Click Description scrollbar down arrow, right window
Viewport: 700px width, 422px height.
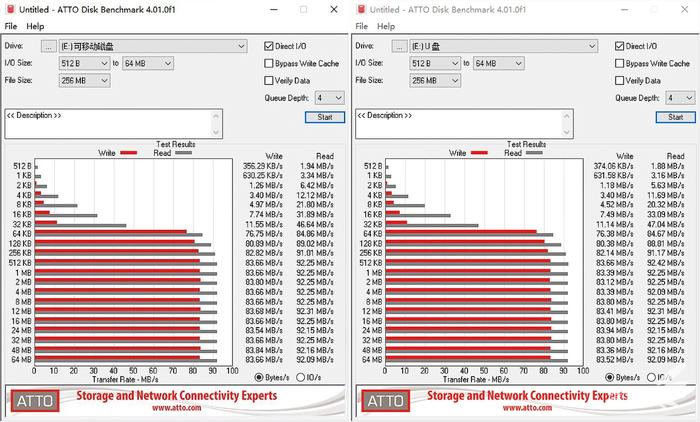coord(567,132)
